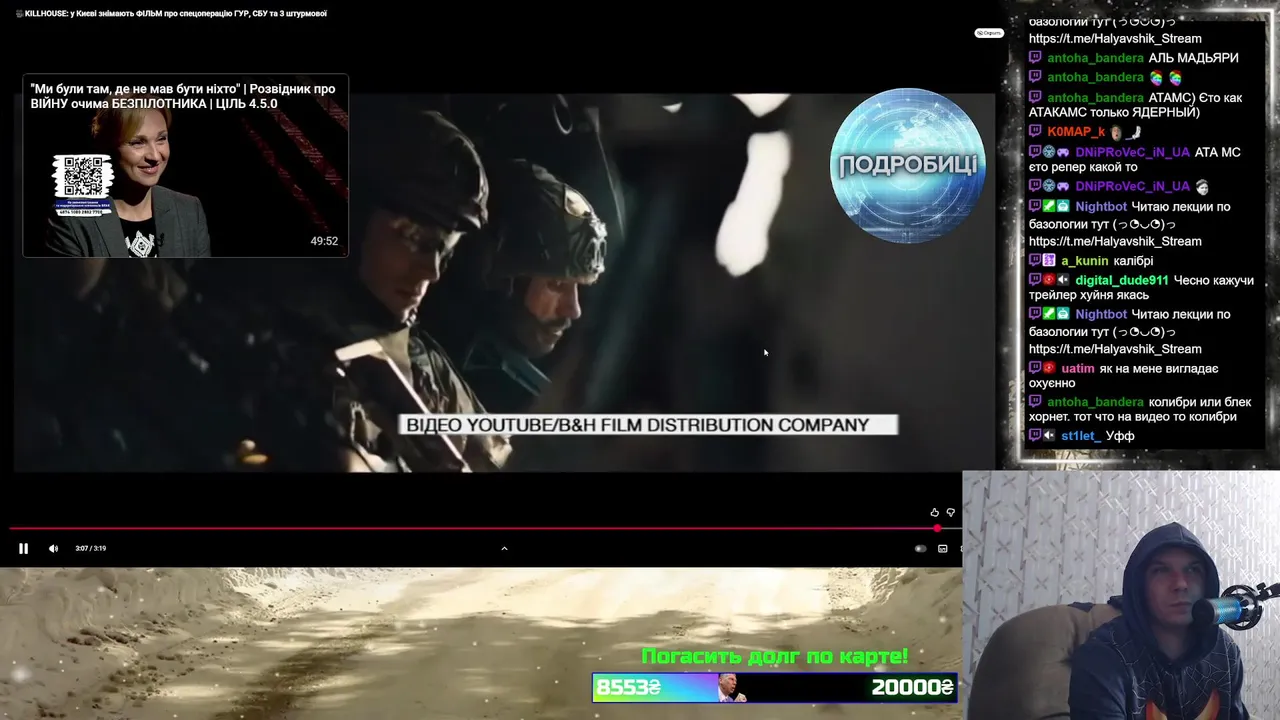Click the streamer webcam feed
This screenshot has height=720, width=1280.
[1121, 595]
